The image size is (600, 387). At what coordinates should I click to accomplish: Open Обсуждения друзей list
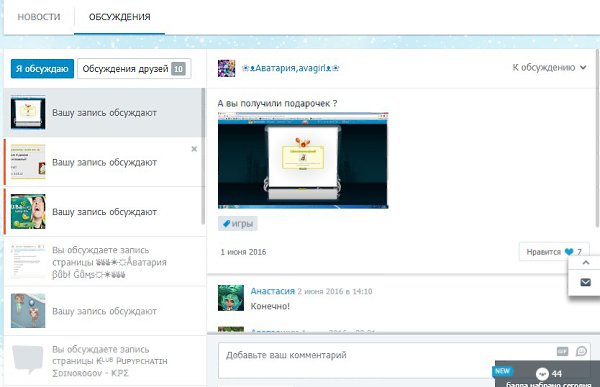[134, 69]
